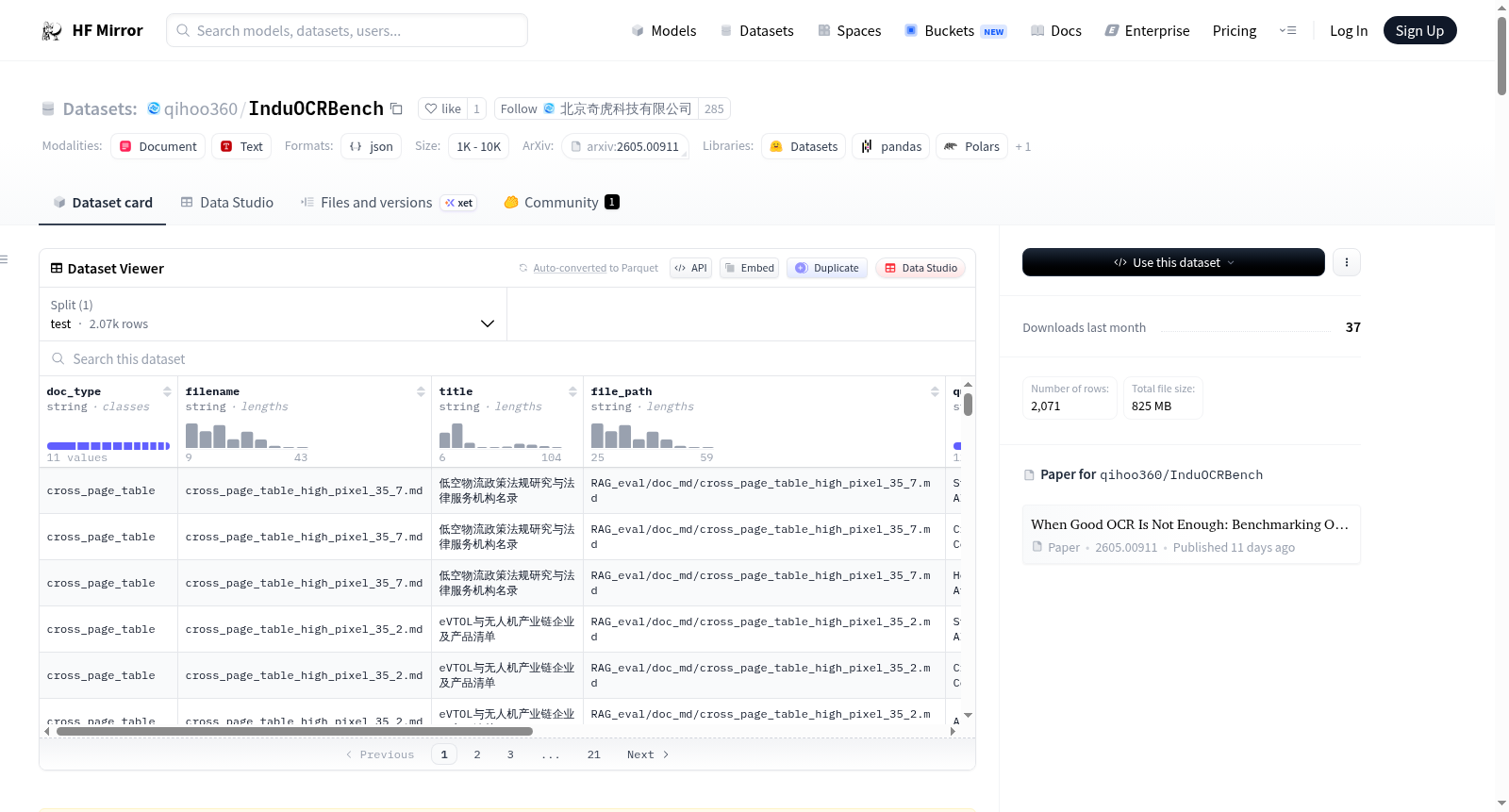Viewport: 1509px width, 812px height.
Task: Sort the title column
Action: 572,391
